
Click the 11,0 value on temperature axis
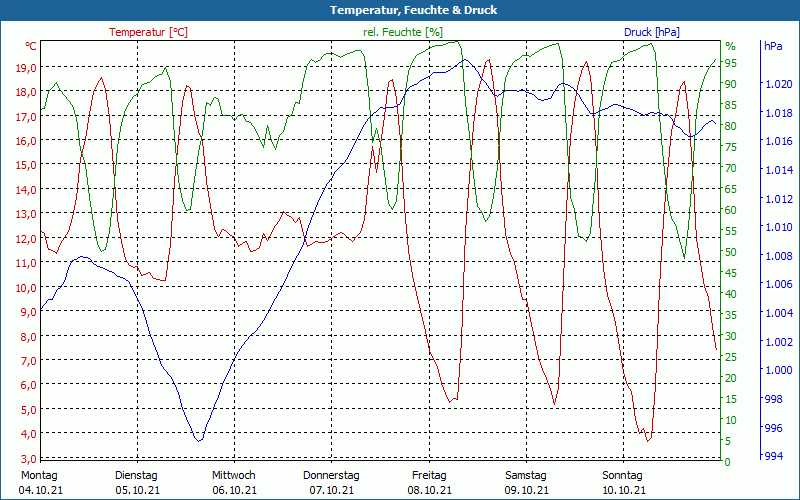click(x=26, y=263)
